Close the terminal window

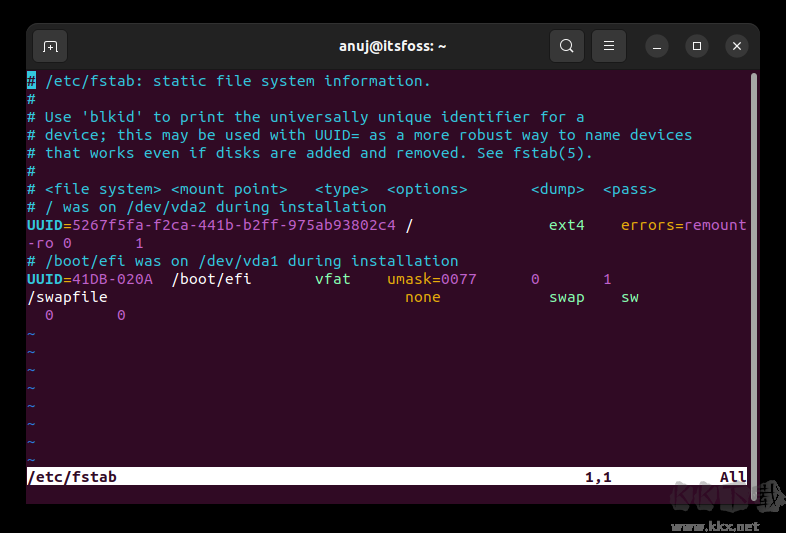click(x=737, y=46)
